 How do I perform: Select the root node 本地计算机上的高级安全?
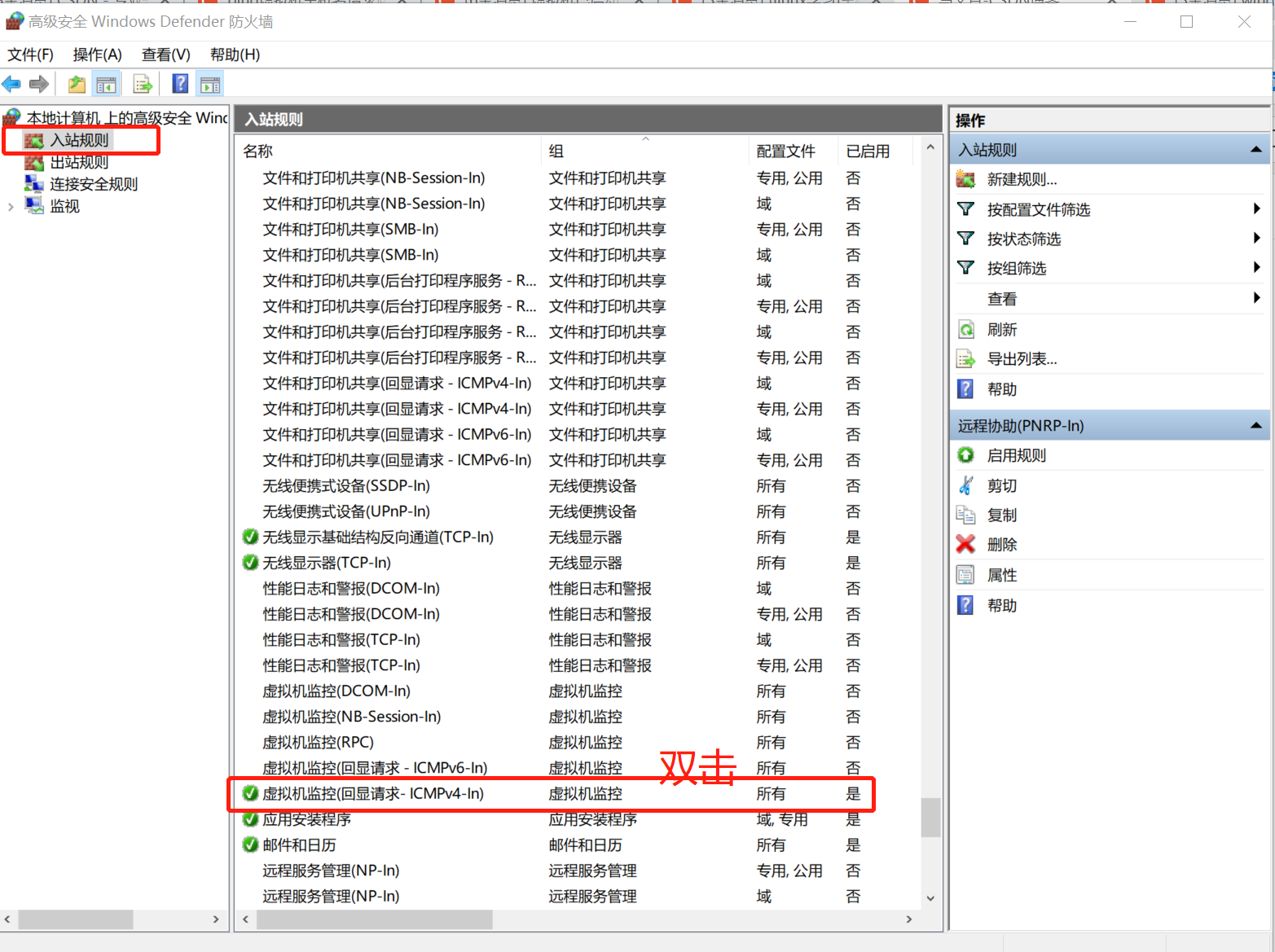[x=126, y=118]
